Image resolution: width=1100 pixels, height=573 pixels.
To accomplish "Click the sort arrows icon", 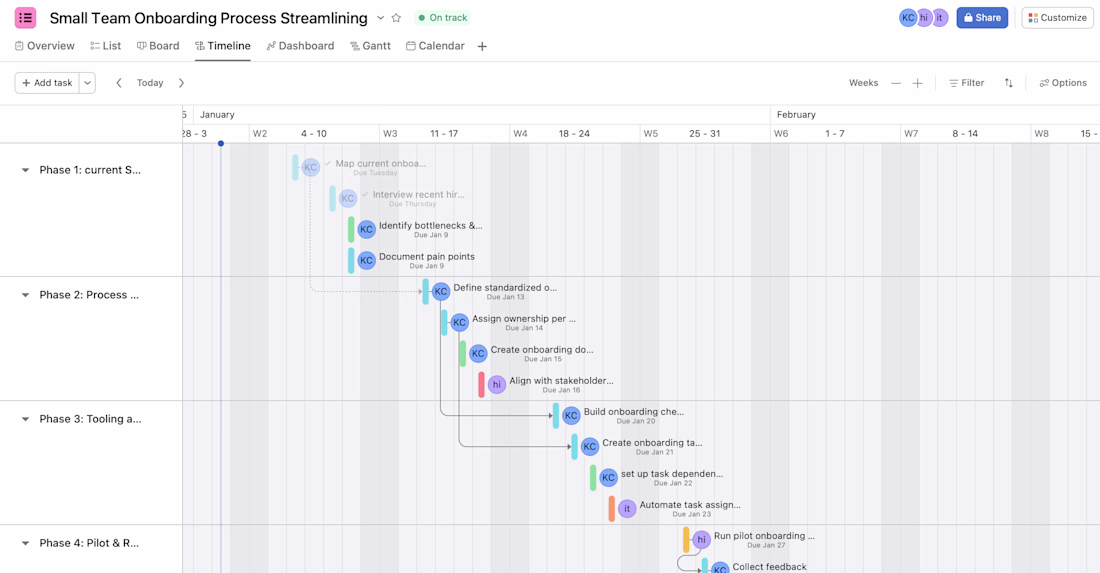I will coord(1008,83).
